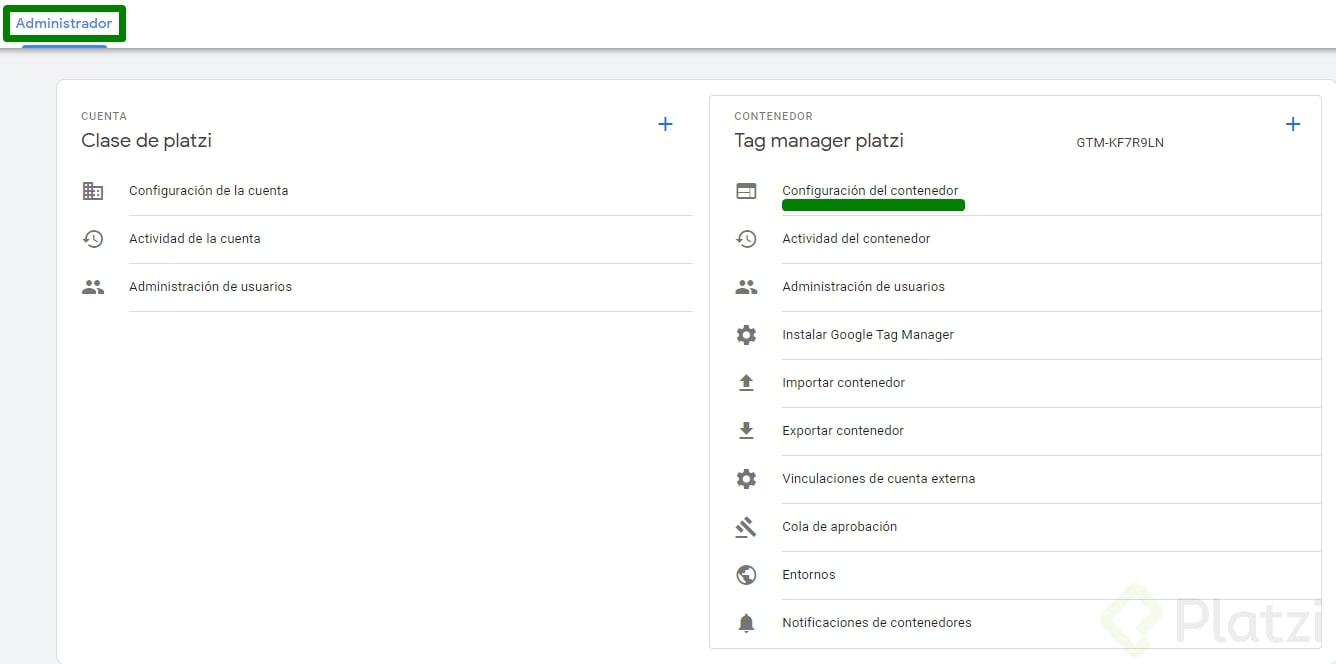Select Vinculaciones de cuenta externa

pos(878,479)
